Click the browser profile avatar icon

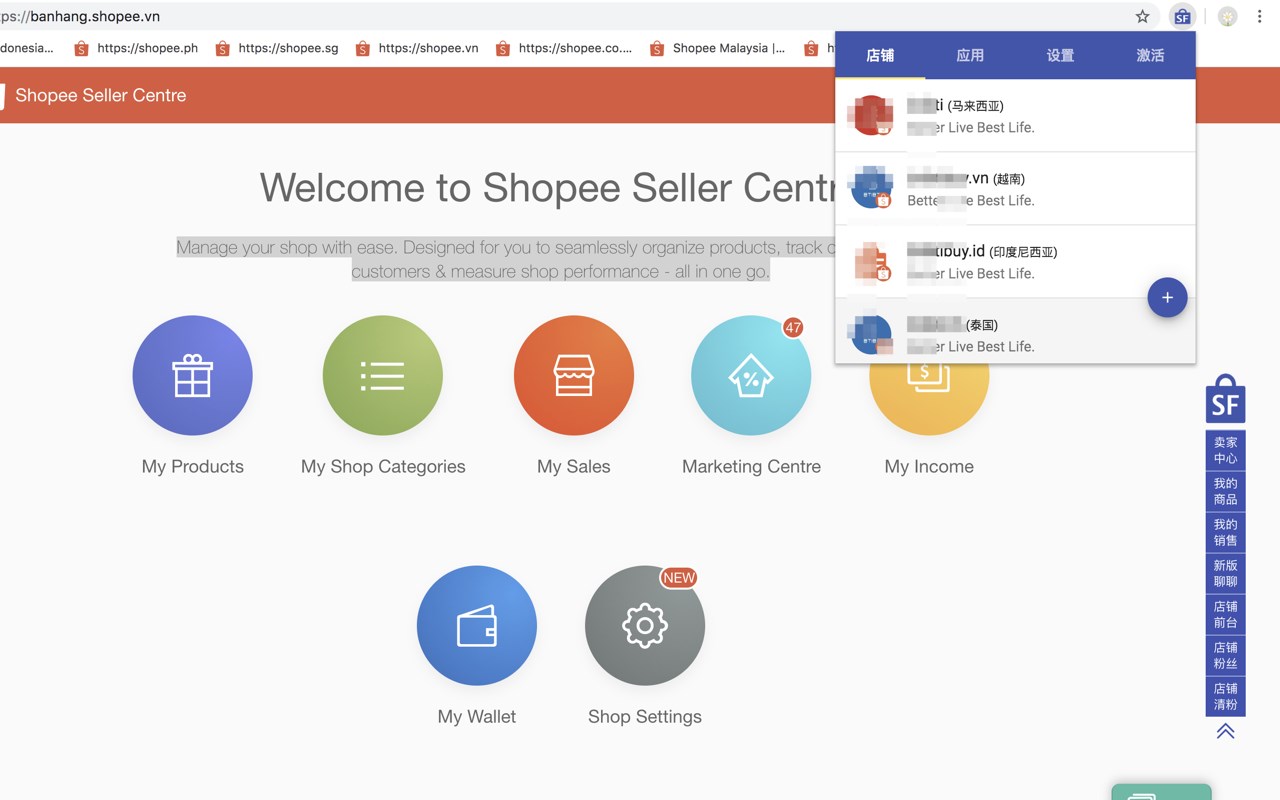(1227, 16)
